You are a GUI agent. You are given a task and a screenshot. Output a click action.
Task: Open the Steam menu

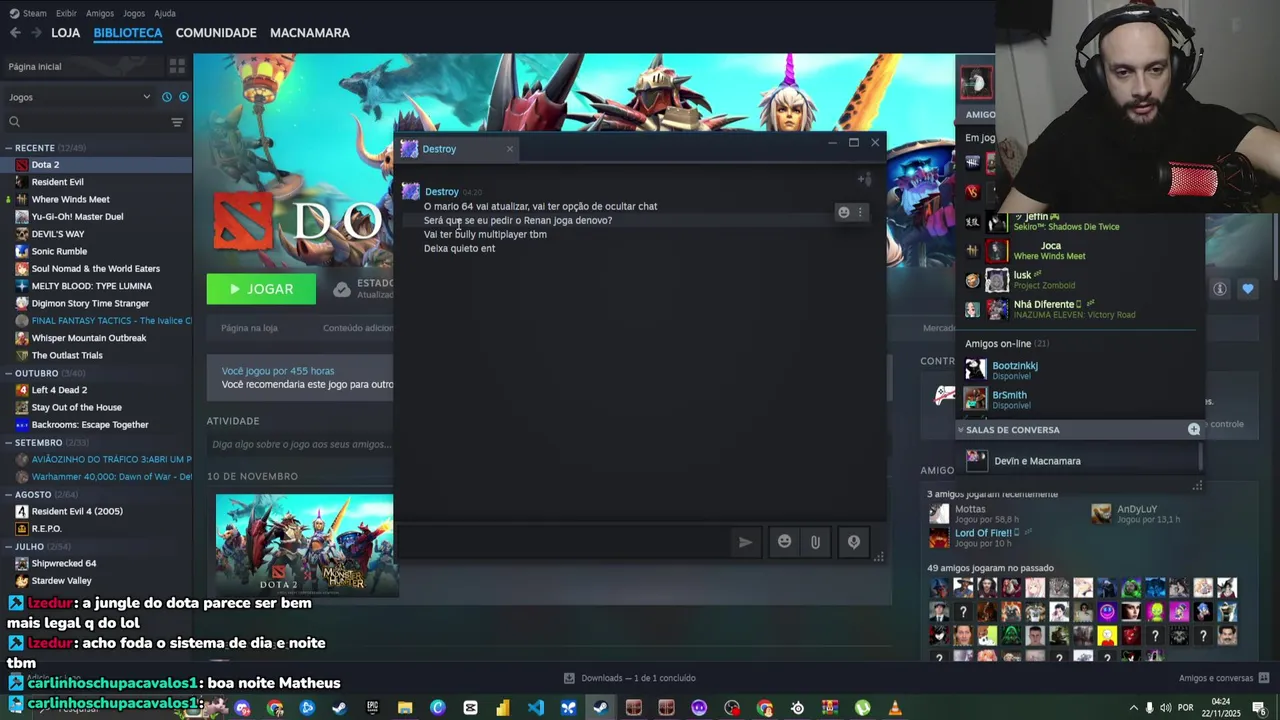coord(28,13)
